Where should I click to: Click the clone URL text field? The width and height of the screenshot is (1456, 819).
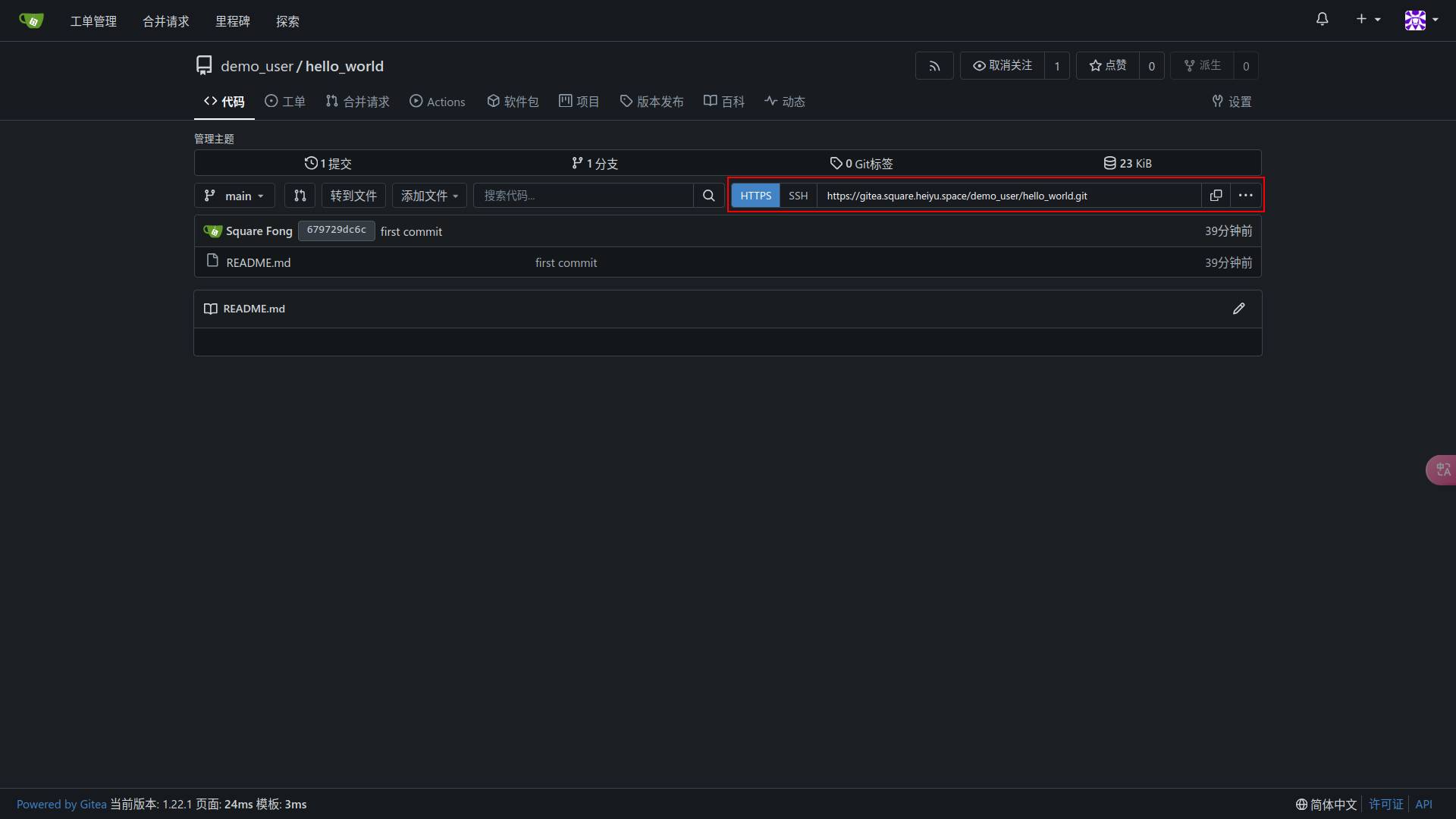tap(1009, 196)
